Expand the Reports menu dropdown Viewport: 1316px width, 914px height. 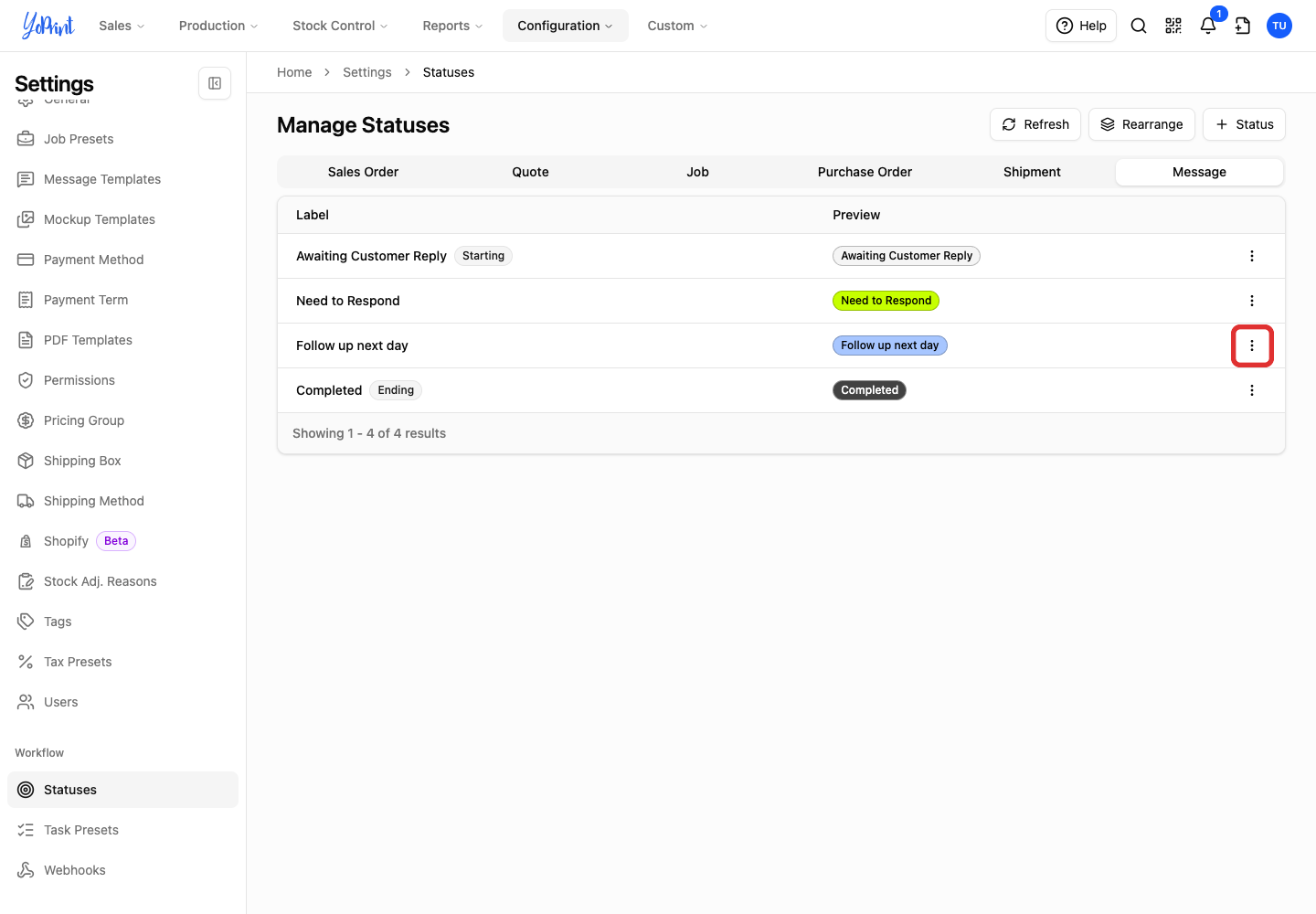coord(452,26)
